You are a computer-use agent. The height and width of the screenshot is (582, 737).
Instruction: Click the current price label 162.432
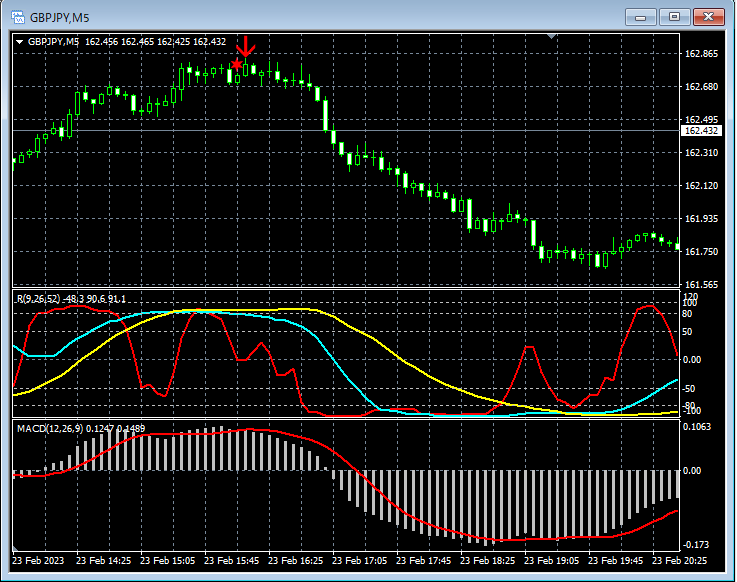[x=701, y=131]
